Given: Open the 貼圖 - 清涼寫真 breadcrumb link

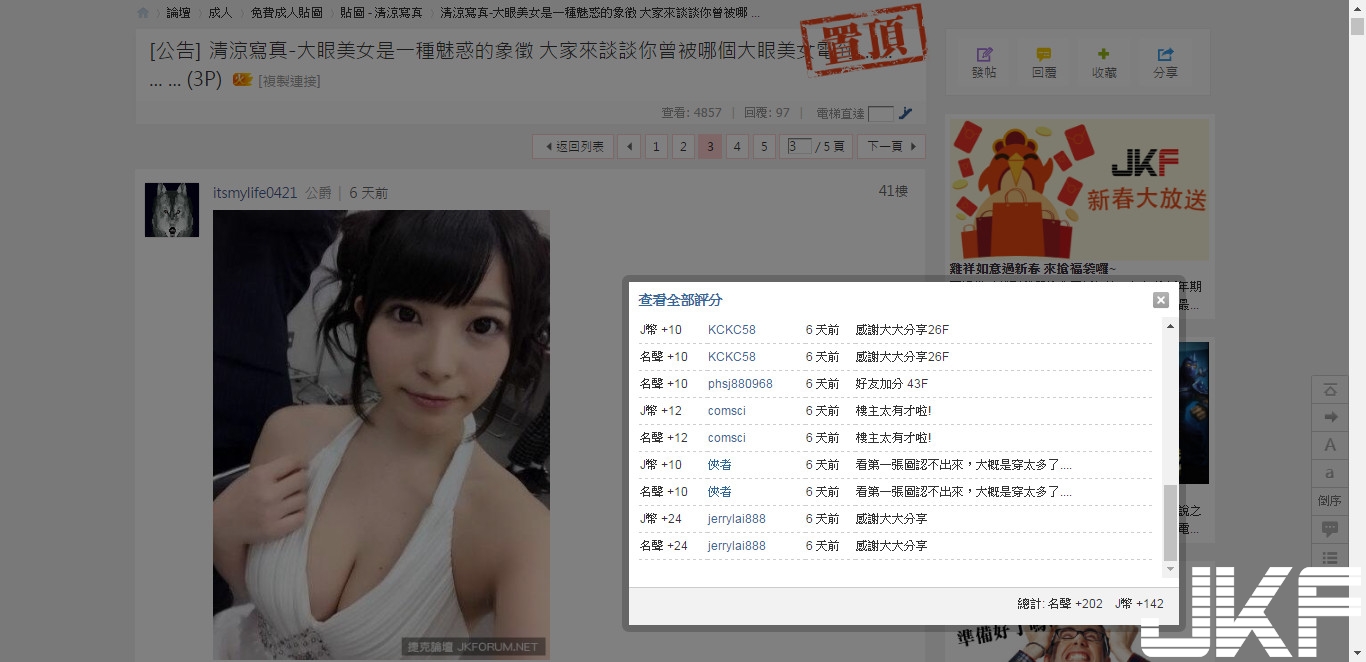Looking at the screenshot, I should coord(381,13).
